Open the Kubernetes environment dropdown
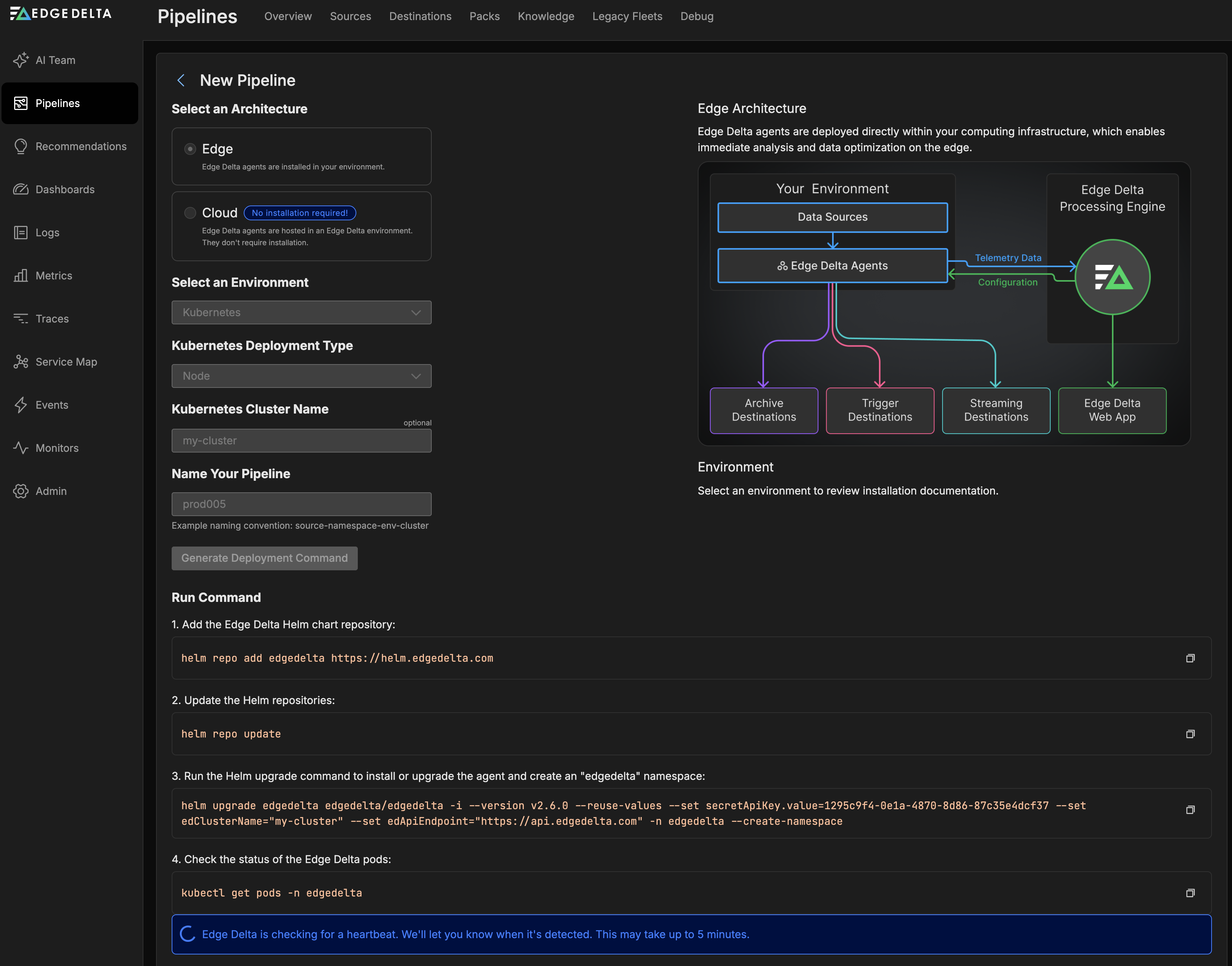This screenshot has width=1232, height=966. point(301,312)
